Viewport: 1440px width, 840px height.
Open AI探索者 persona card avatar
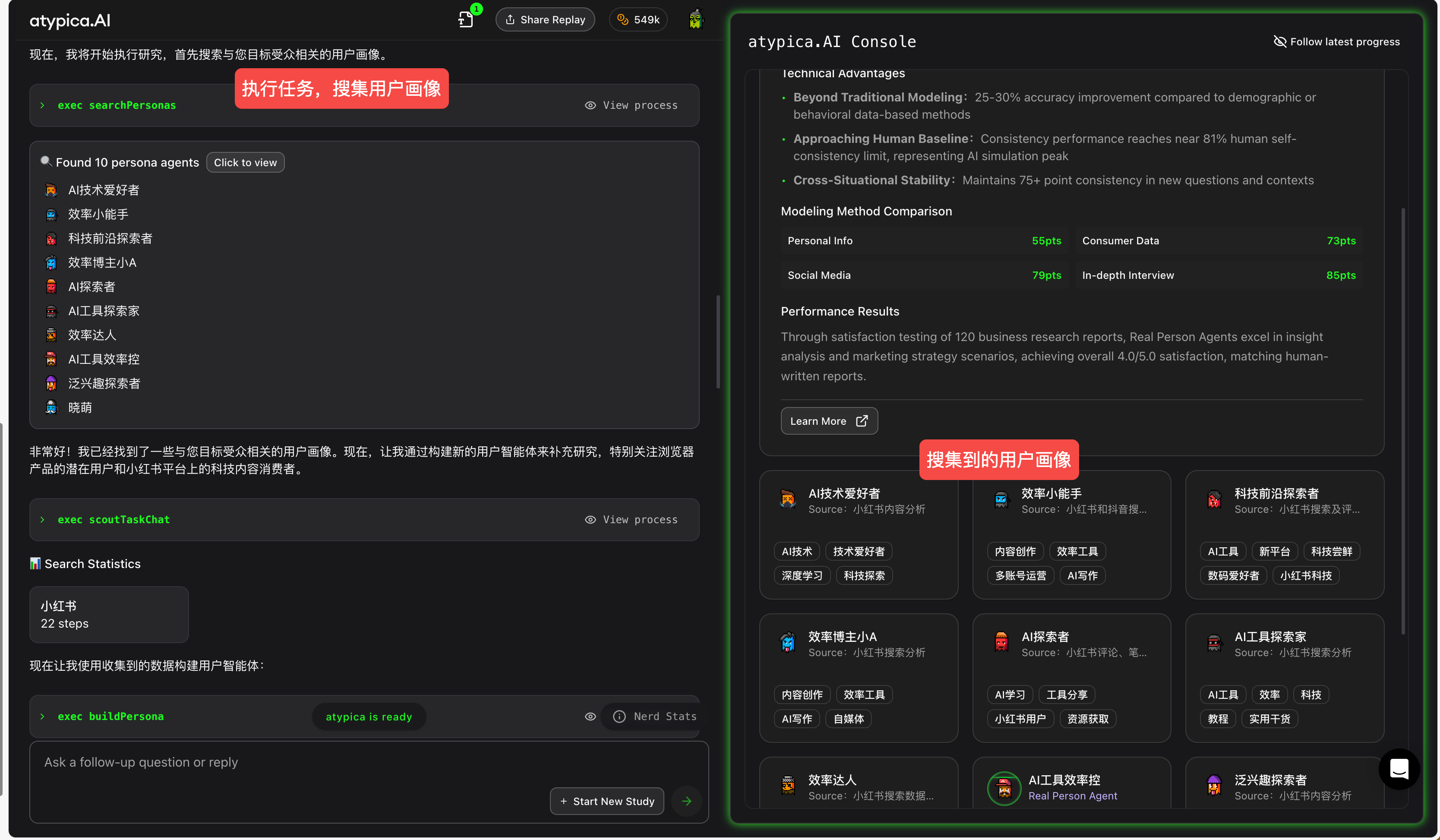[1001, 643]
